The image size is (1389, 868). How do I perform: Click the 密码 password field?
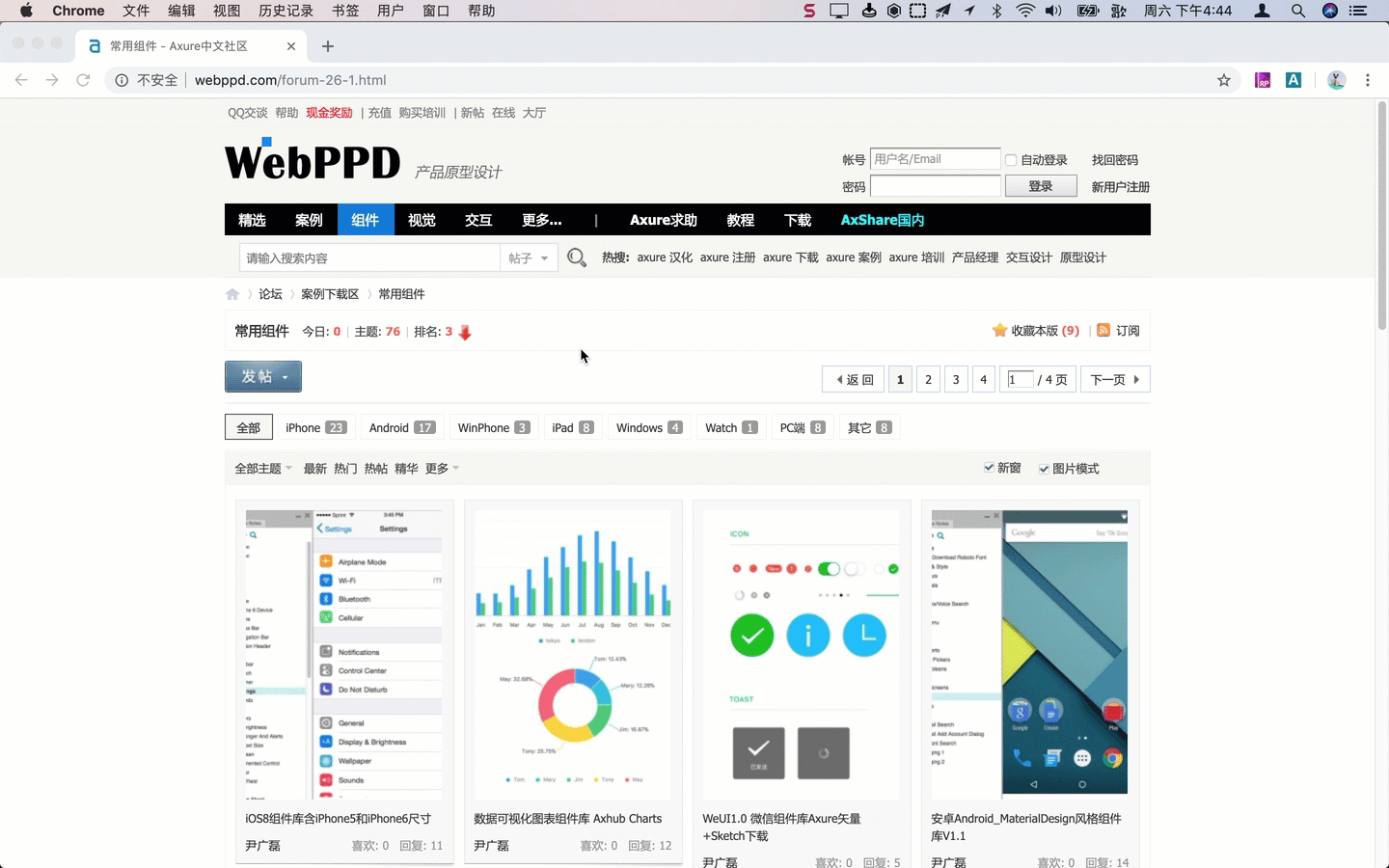click(936, 186)
